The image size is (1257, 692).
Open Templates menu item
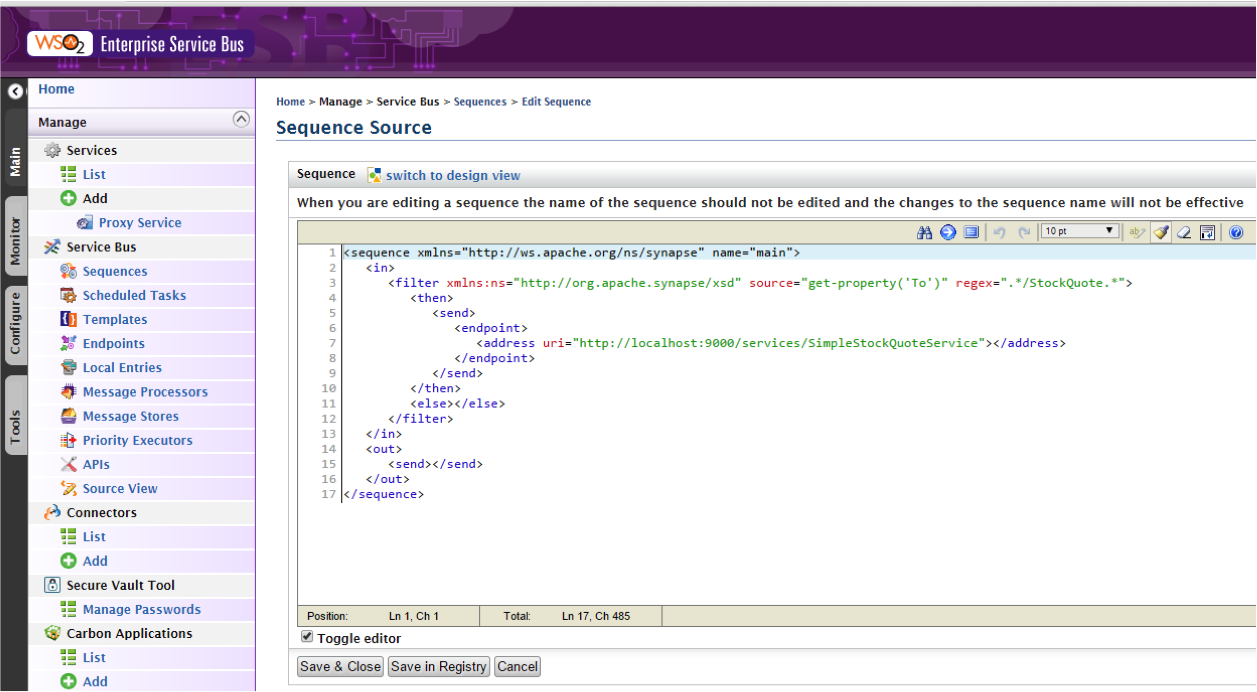115,319
